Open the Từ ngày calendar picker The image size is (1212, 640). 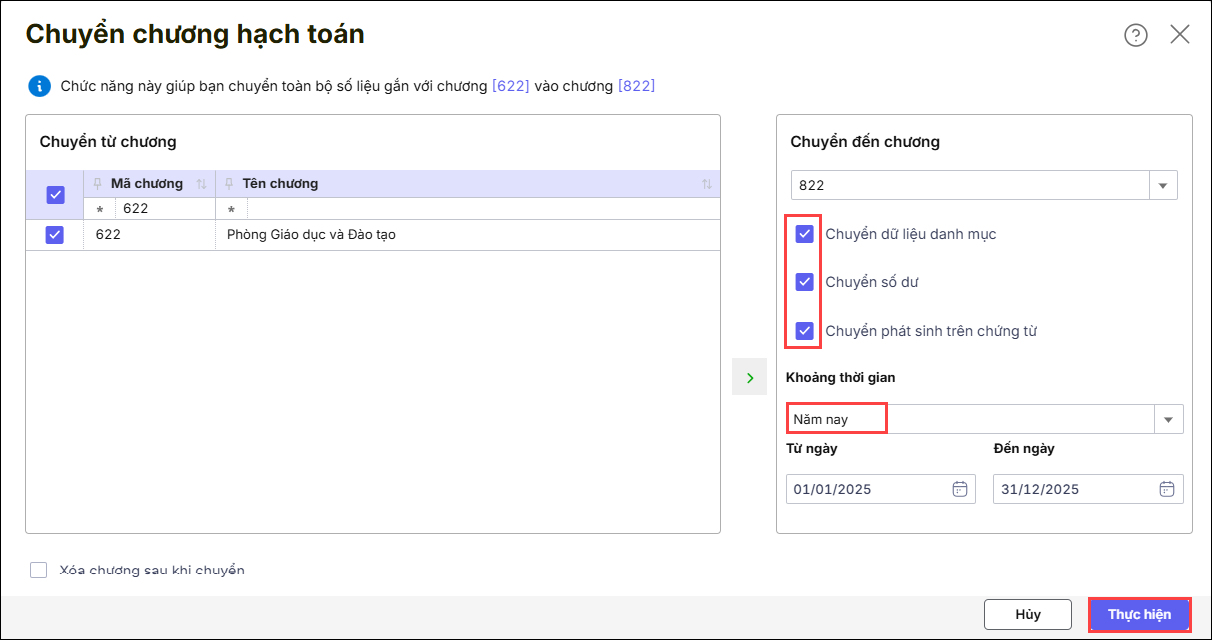pos(959,489)
